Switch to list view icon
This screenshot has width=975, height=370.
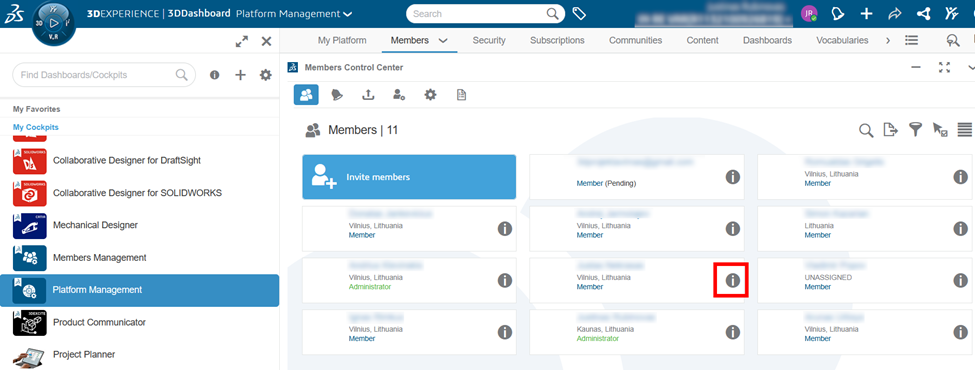pyautogui.click(x=964, y=129)
